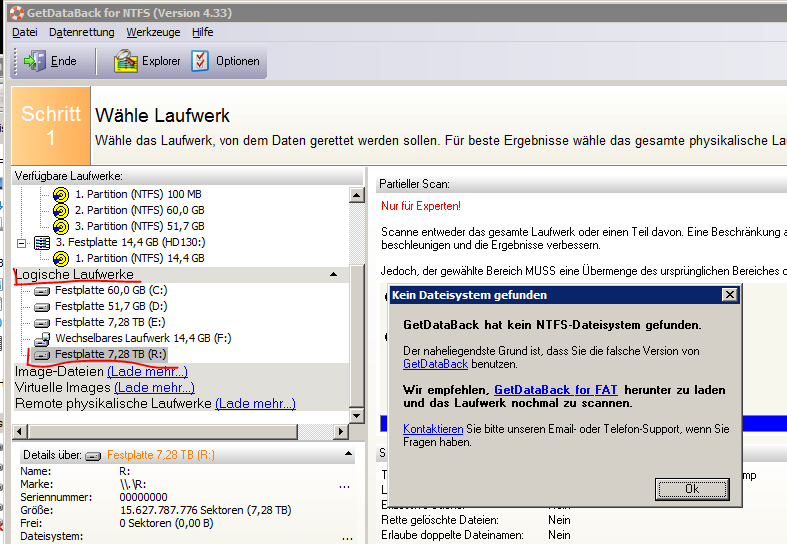
Task: Select 1. Partition (NTFS) 14,4 GB
Action: click(140, 258)
